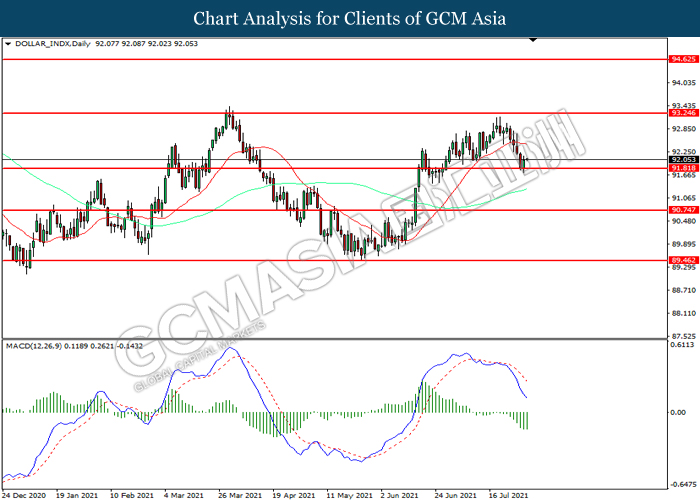Click the small arrow before DOLLAR_INDX,Daily
Screen dimensions: 700x500
point(9,45)
